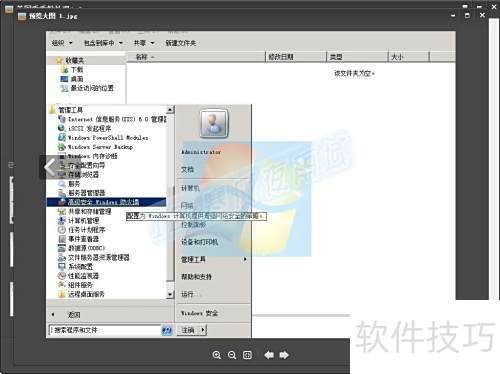Minimize the 预览大图 viewer window
500x374 pixels.
(453, 15)
